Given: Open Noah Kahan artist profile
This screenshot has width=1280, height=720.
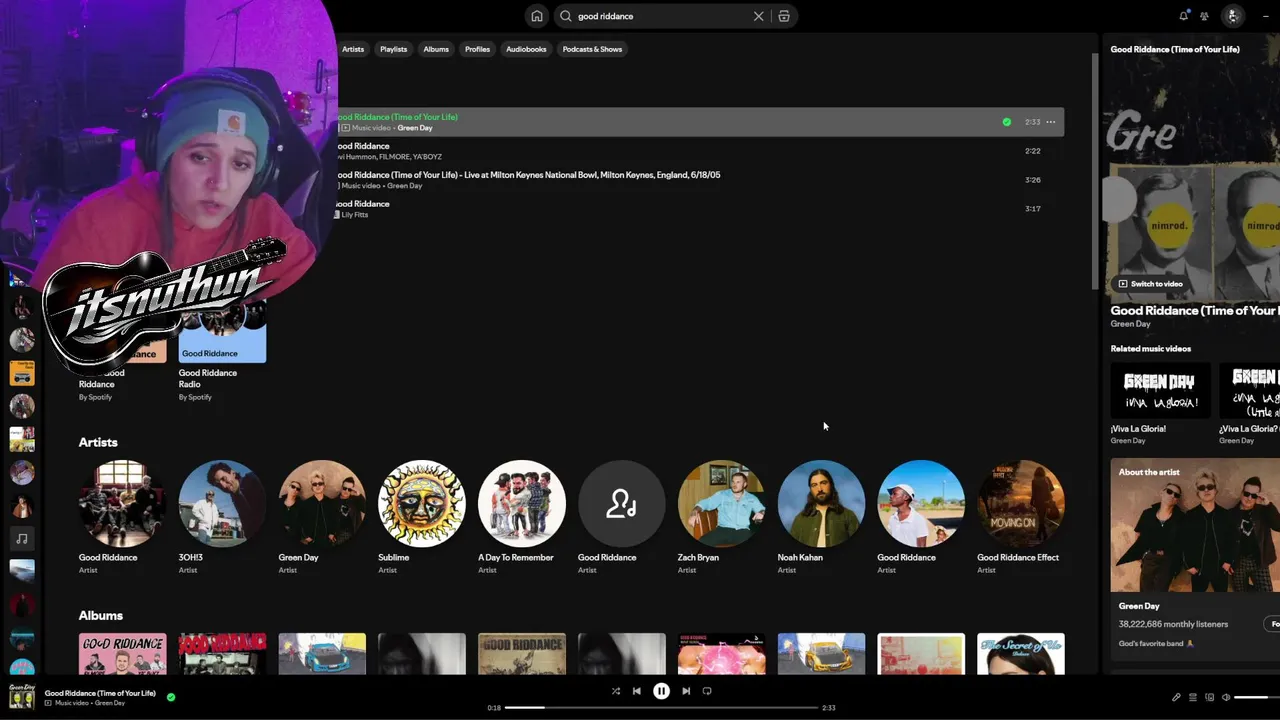Looking at the screenshot, I should 822,503.
